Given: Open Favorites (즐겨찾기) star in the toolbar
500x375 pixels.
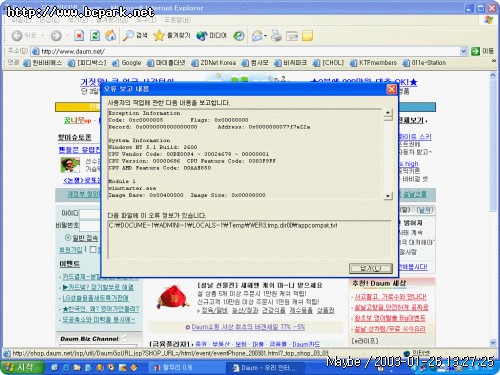Looking at the screenshot, I should click(172, 35).
